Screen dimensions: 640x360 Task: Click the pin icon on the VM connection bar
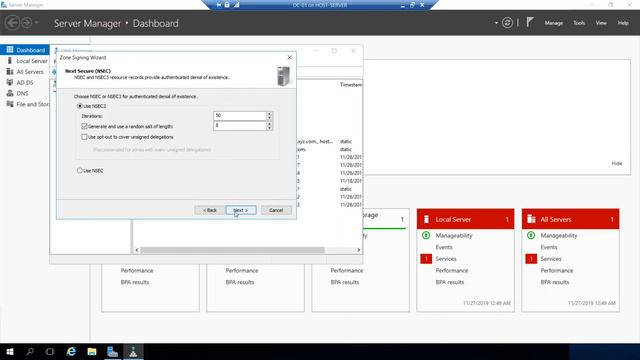pyautogui.click(x=219, y=5)
